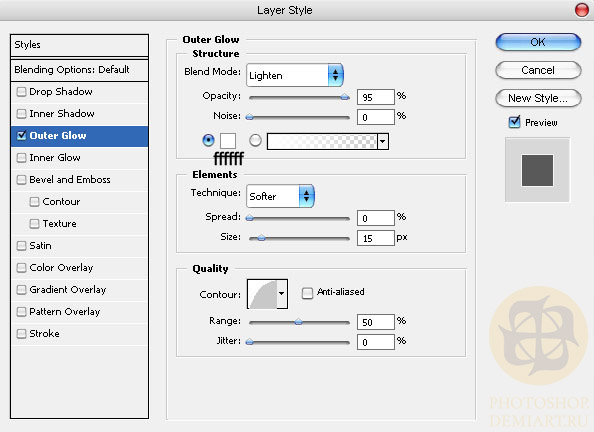Image resolution: width=594 pixels, height=432 pixels.
Task: Click the OK button
Action: click(x=538, y=42)
